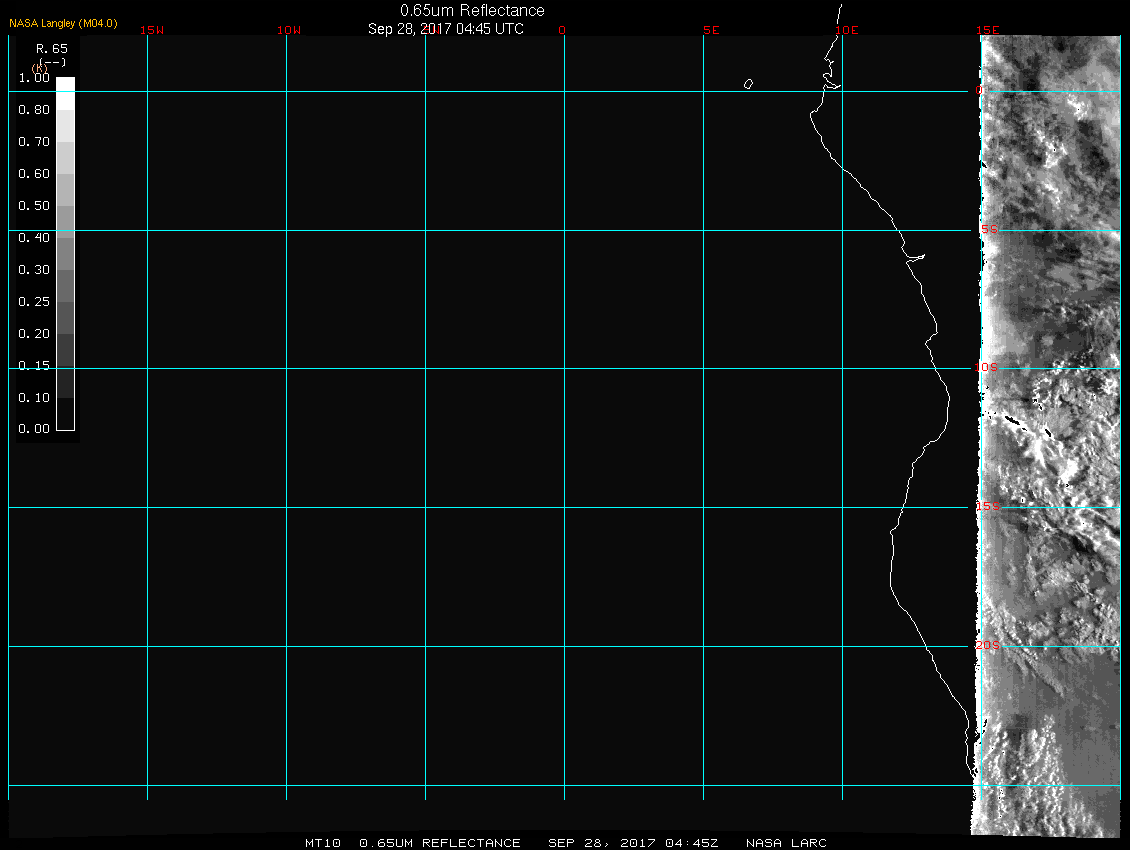Image resolution: width=1130 pixels, height=850 pixels.
Task: Click the 0.00 colorbar value
Action: point(34,429)
